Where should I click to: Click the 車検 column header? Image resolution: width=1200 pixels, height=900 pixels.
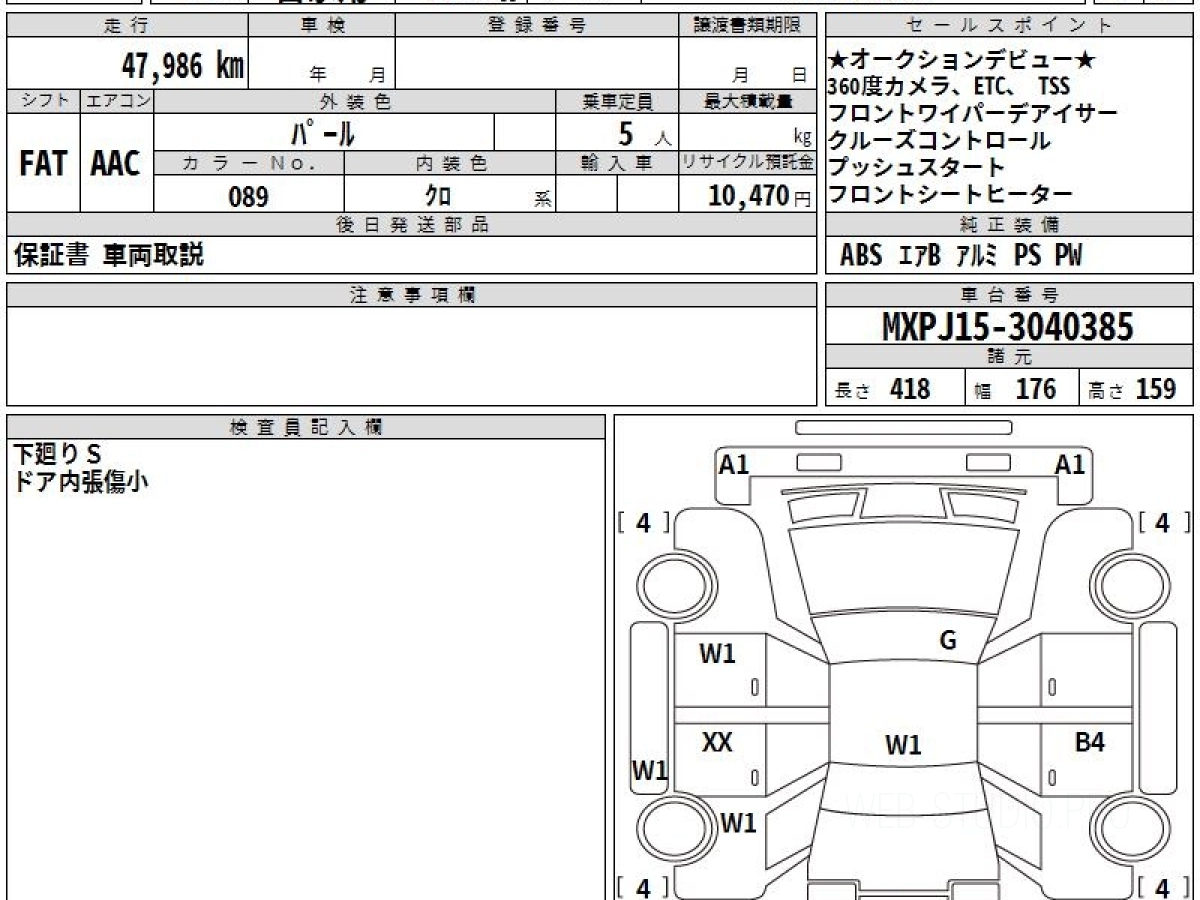pyautogui.click(x=322, y=26)
